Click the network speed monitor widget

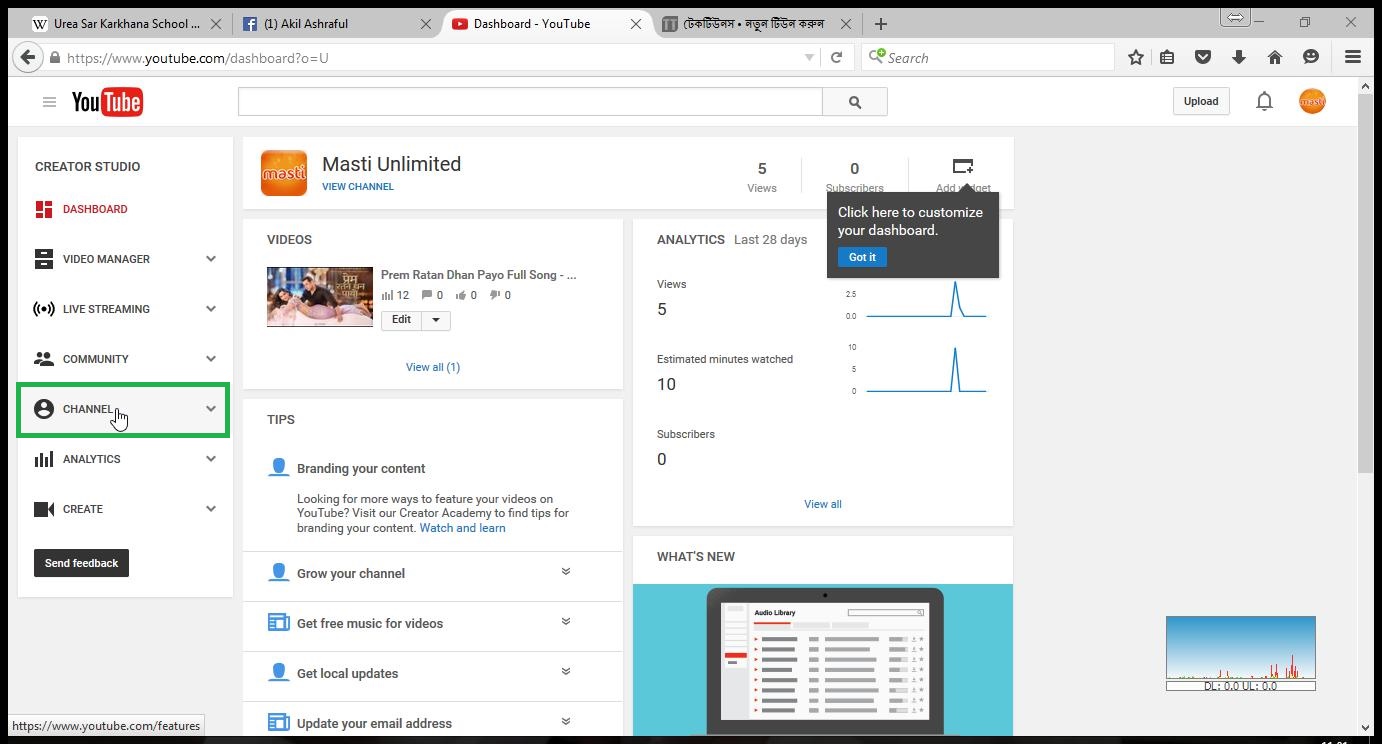pos(1241,653)
